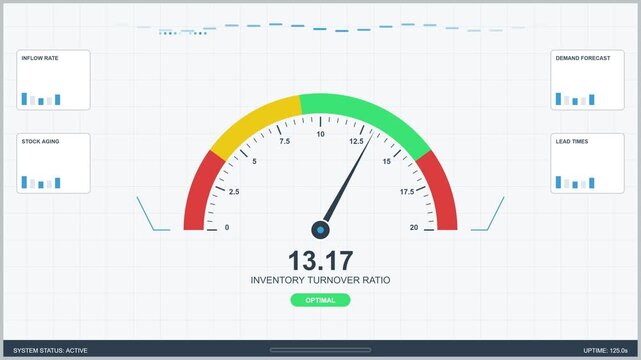Open the Demand Forecast card
The width and height of the screenshot is (641, 360).
click(587, 80)
